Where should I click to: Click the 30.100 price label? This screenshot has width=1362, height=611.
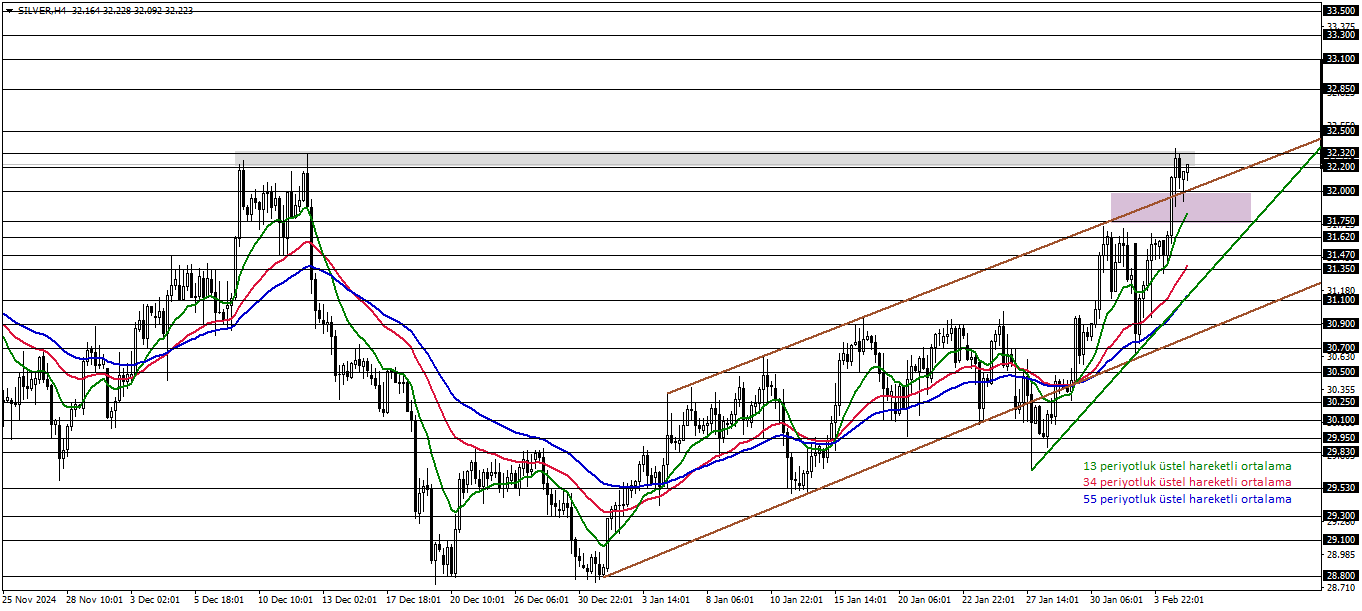point(1340,420)
